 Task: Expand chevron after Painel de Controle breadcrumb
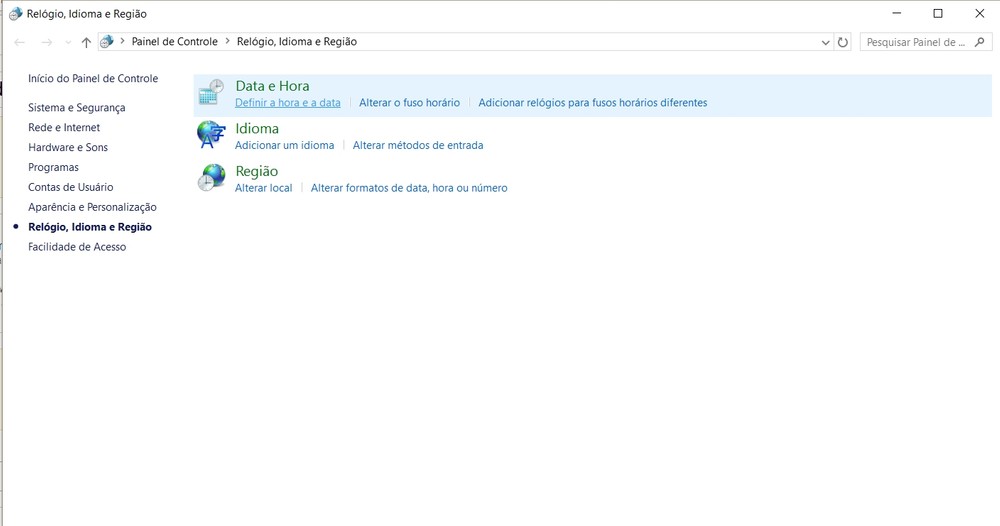tap(227, 41)
